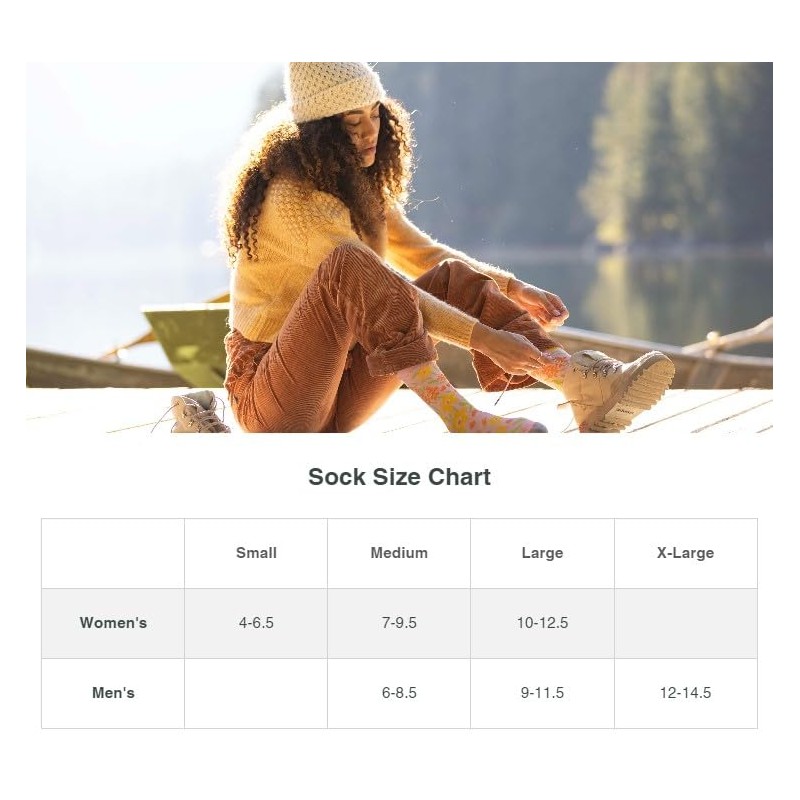
Task: Click the loose boot on the dock
Action: tap(198, 411)
